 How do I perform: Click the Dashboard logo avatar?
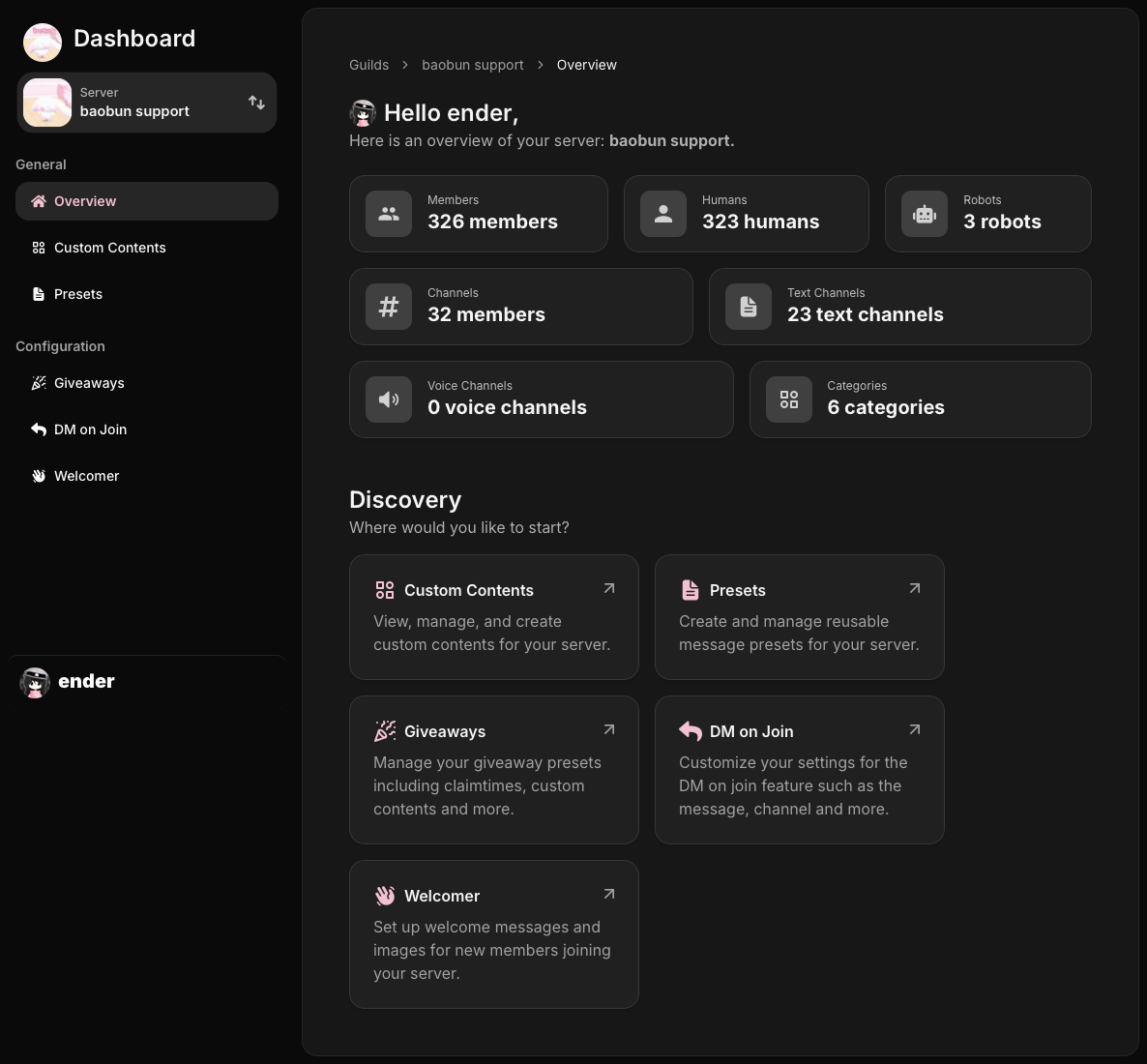point(42,42)
